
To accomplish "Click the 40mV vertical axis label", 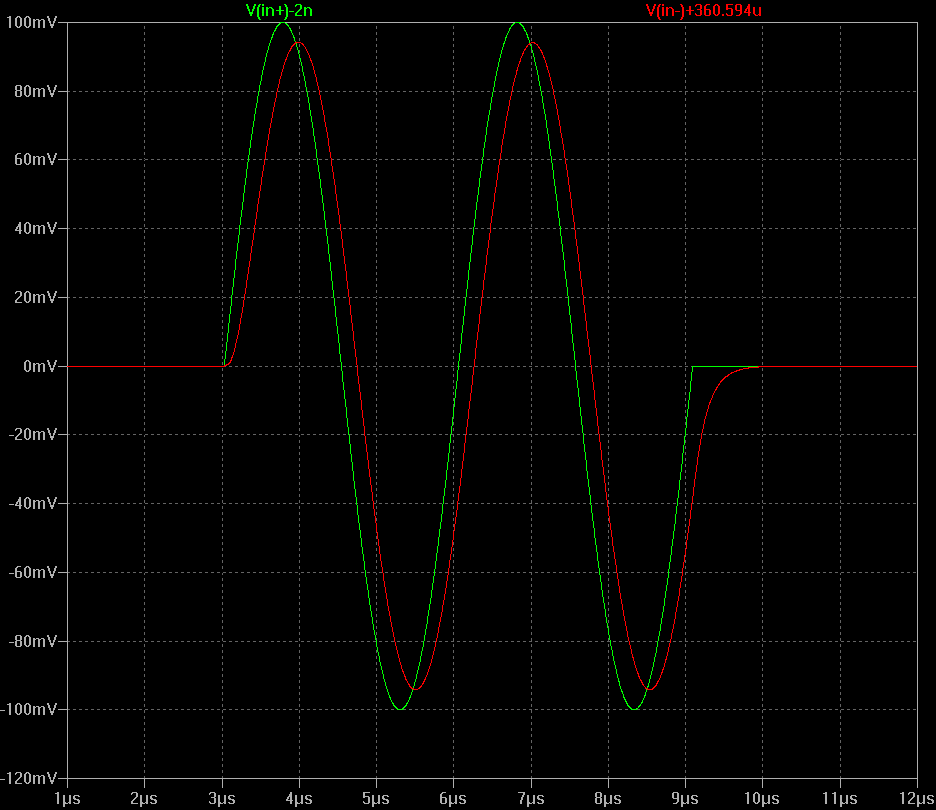I will tap(35, 228).
